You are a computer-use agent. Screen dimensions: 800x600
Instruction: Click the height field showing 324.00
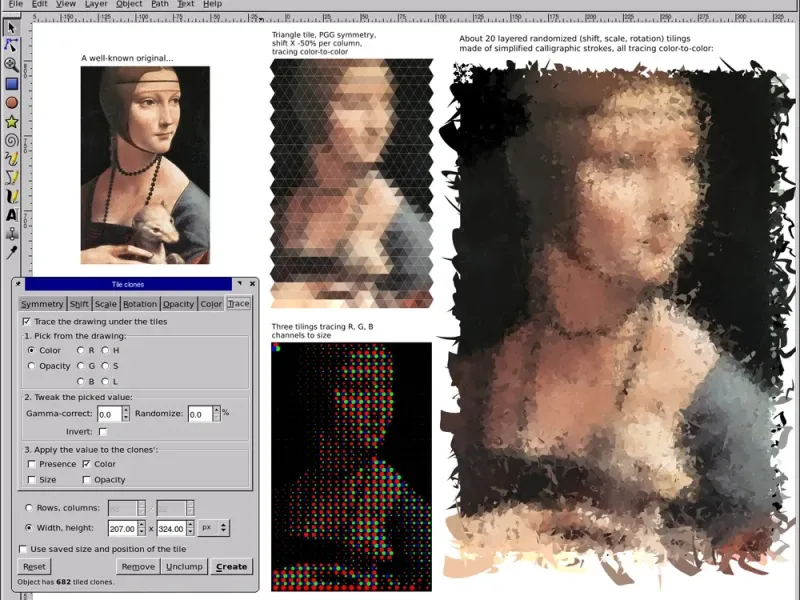[171, 529]
